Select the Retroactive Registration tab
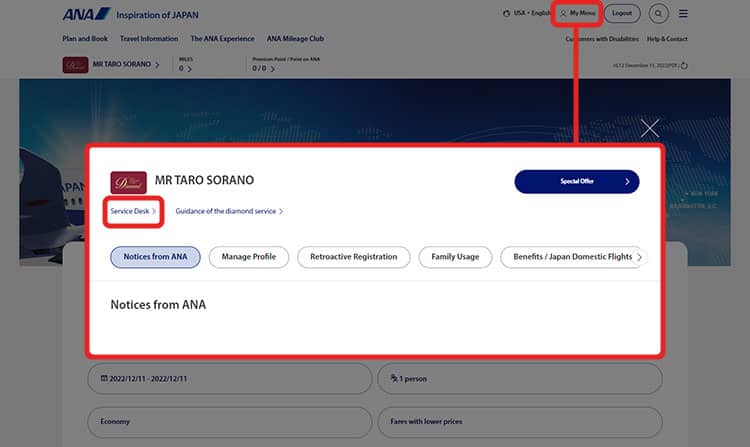Screen dimensions: 750x447 353,257
